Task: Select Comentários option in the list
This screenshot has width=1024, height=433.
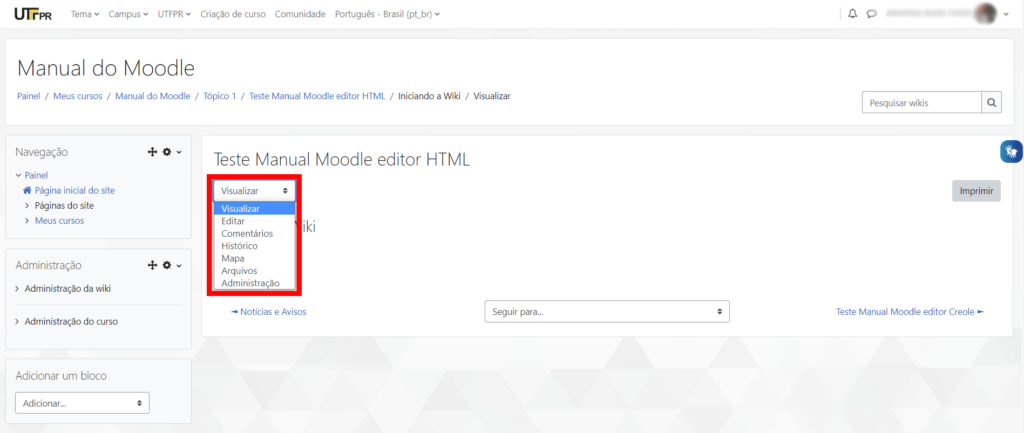Action: pos(255,234)
